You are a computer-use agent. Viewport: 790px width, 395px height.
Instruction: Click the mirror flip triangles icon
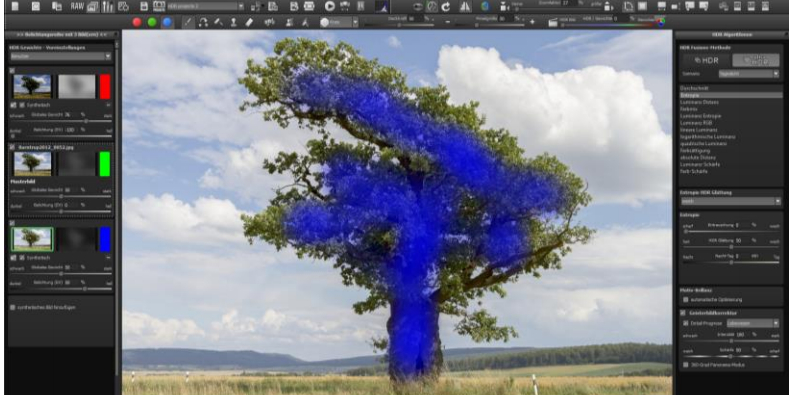click(x=465, y=7)
